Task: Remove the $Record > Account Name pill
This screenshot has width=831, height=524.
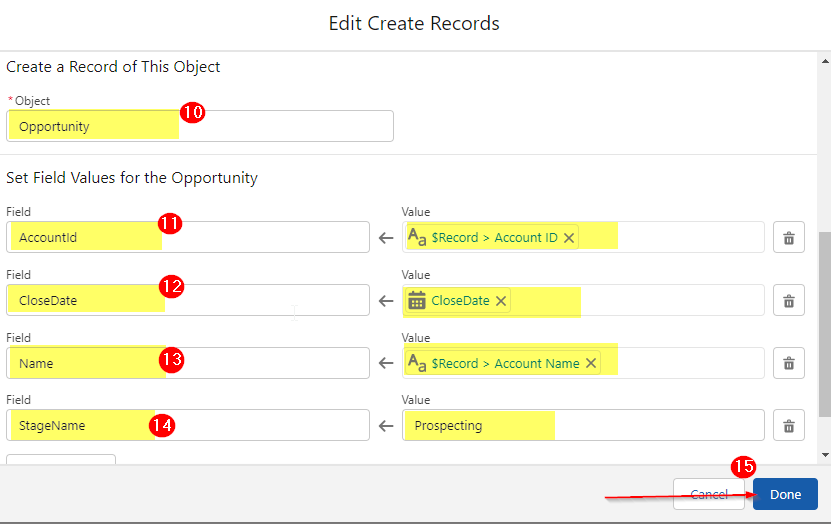Action: tap(590, 364)
